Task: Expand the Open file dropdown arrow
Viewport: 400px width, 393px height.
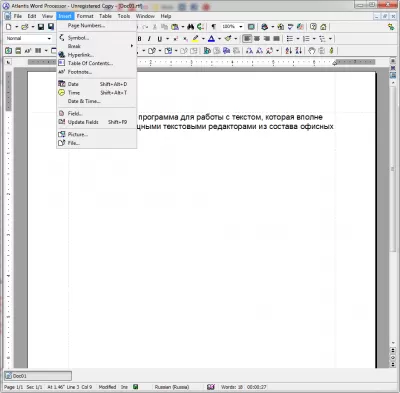Action: click(33, 27)
